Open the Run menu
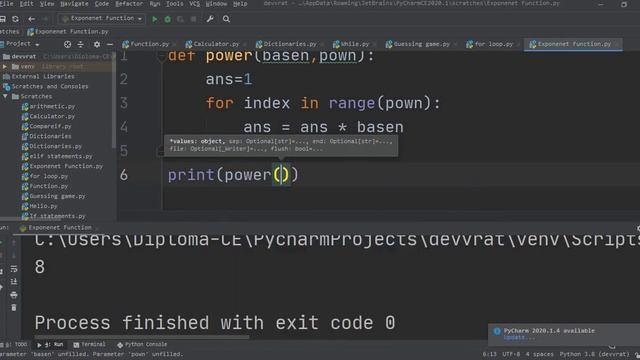 [155, 4]
